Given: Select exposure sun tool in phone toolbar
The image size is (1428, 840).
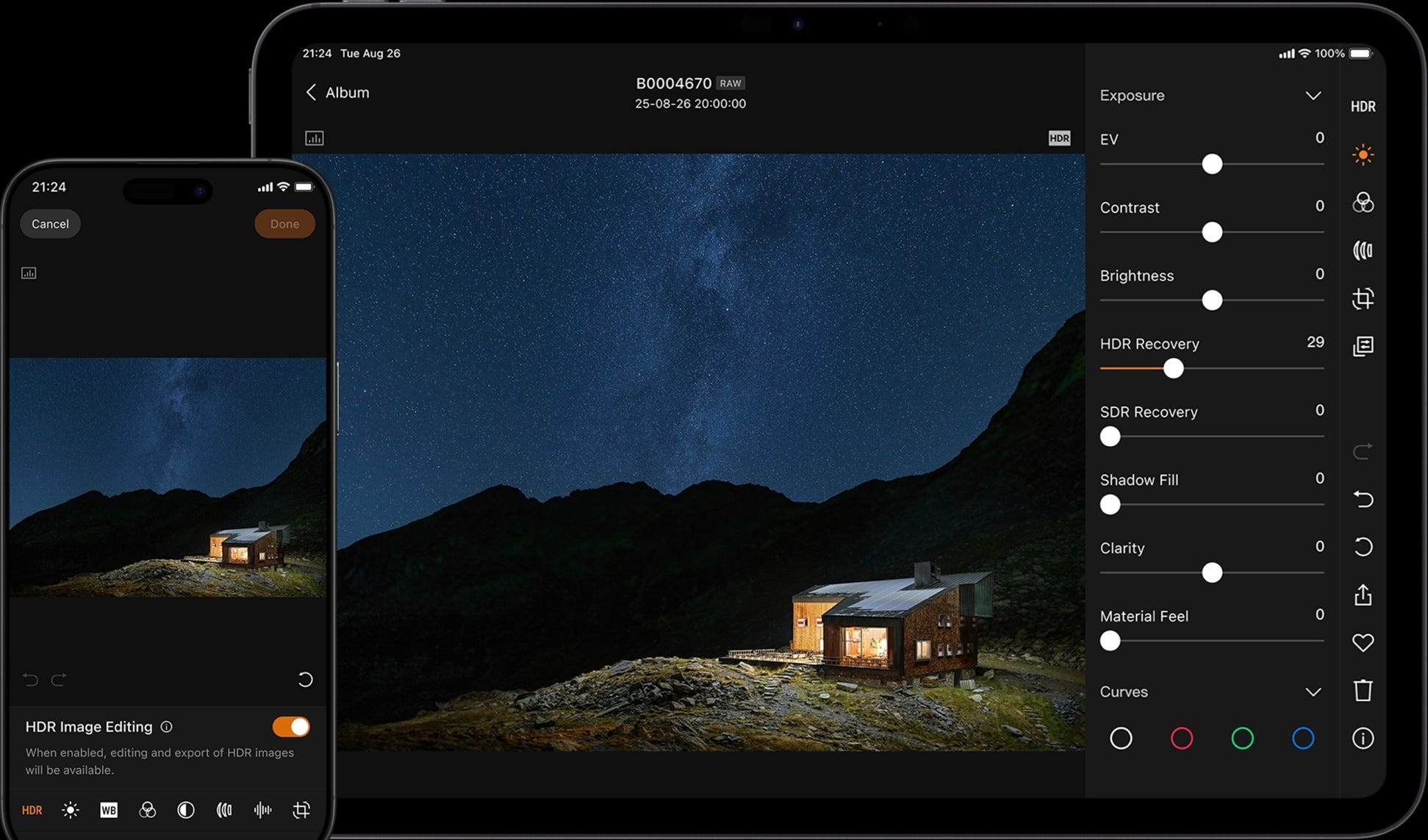Looking at the screenshot, I should tap(71, 810).
